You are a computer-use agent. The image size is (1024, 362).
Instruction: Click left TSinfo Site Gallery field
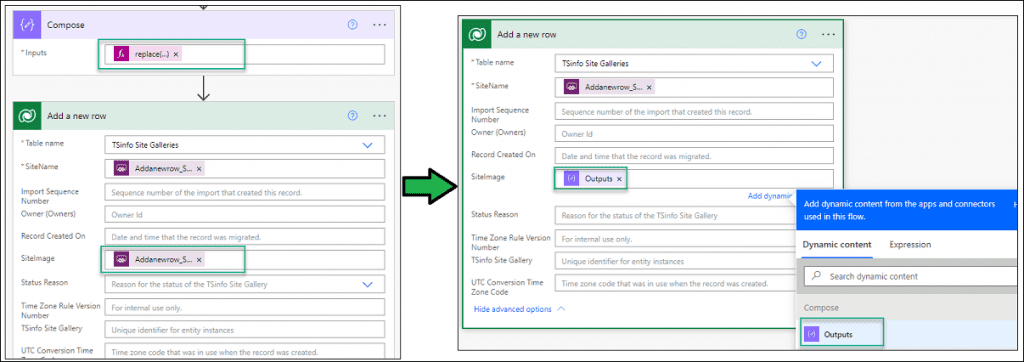[244, 330]
